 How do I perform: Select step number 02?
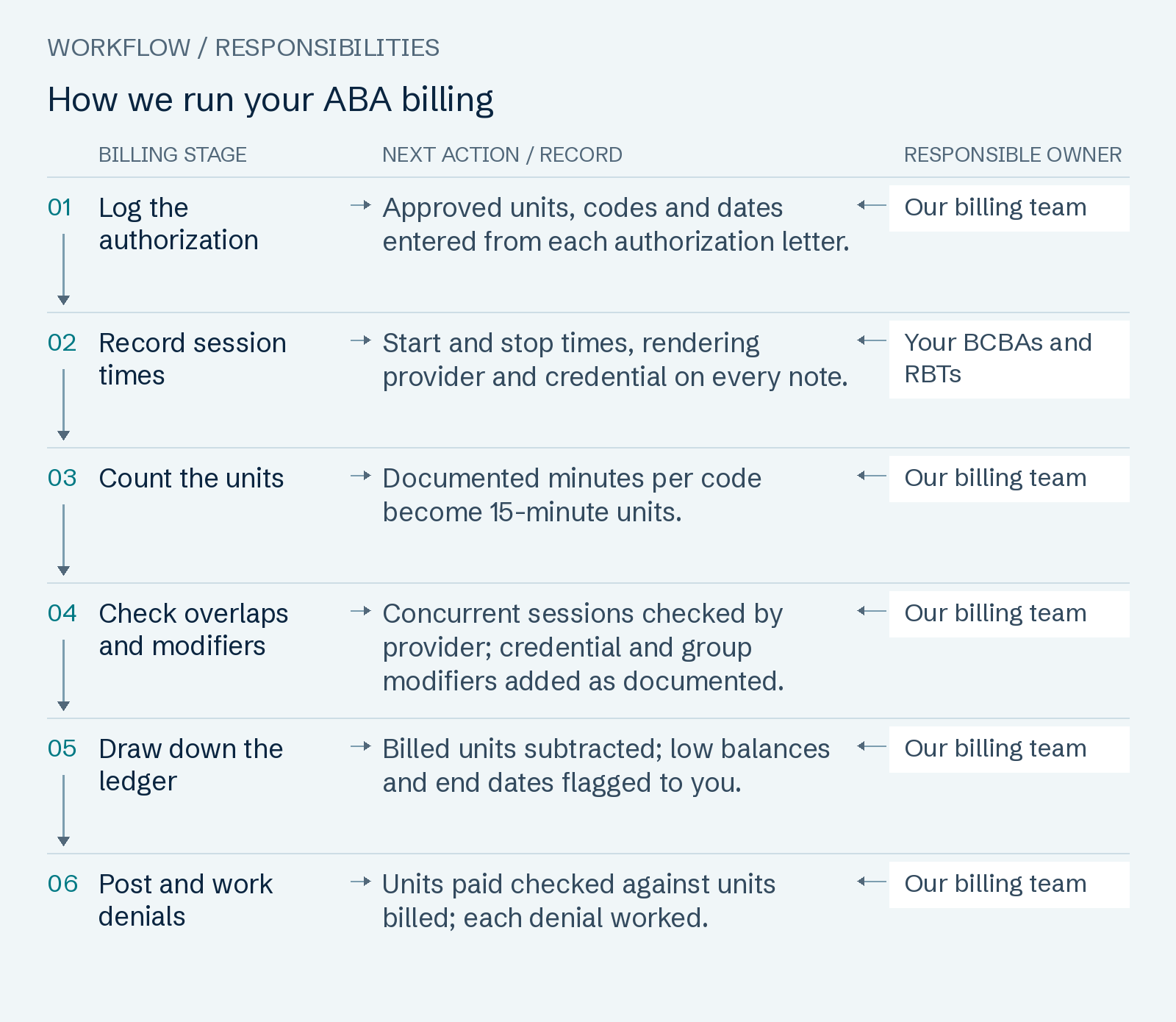point(62,343)
